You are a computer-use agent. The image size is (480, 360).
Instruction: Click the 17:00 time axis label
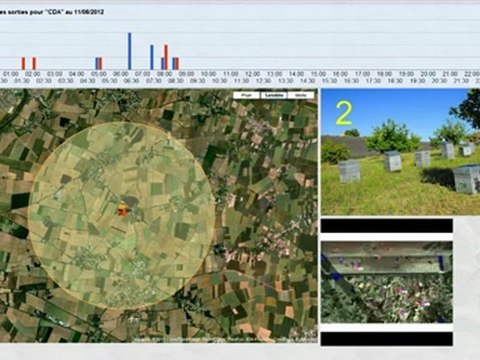362,74
